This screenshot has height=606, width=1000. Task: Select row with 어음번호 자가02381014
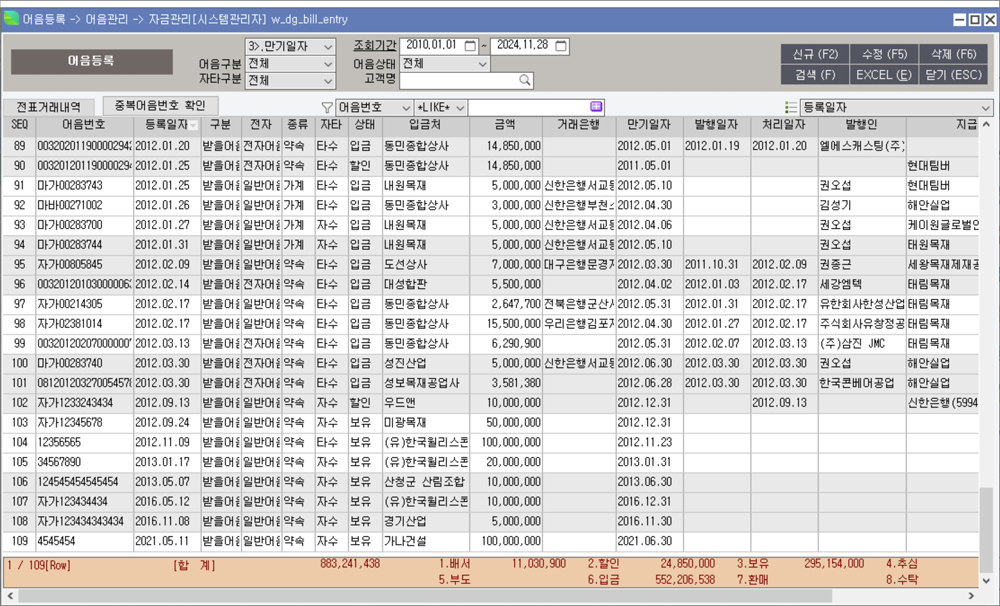(490, 324)
